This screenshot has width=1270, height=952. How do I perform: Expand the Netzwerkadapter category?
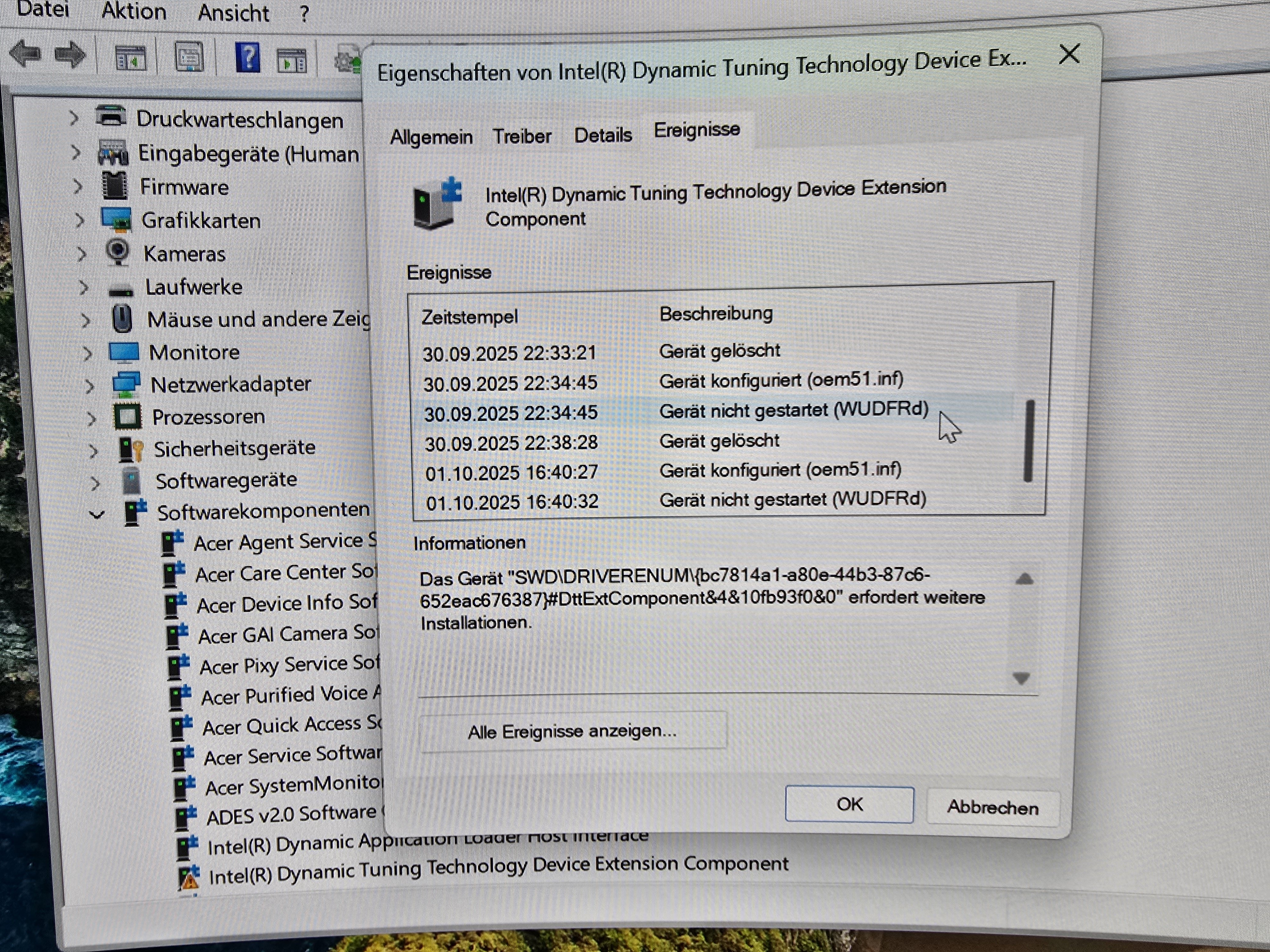click(90, 386)
